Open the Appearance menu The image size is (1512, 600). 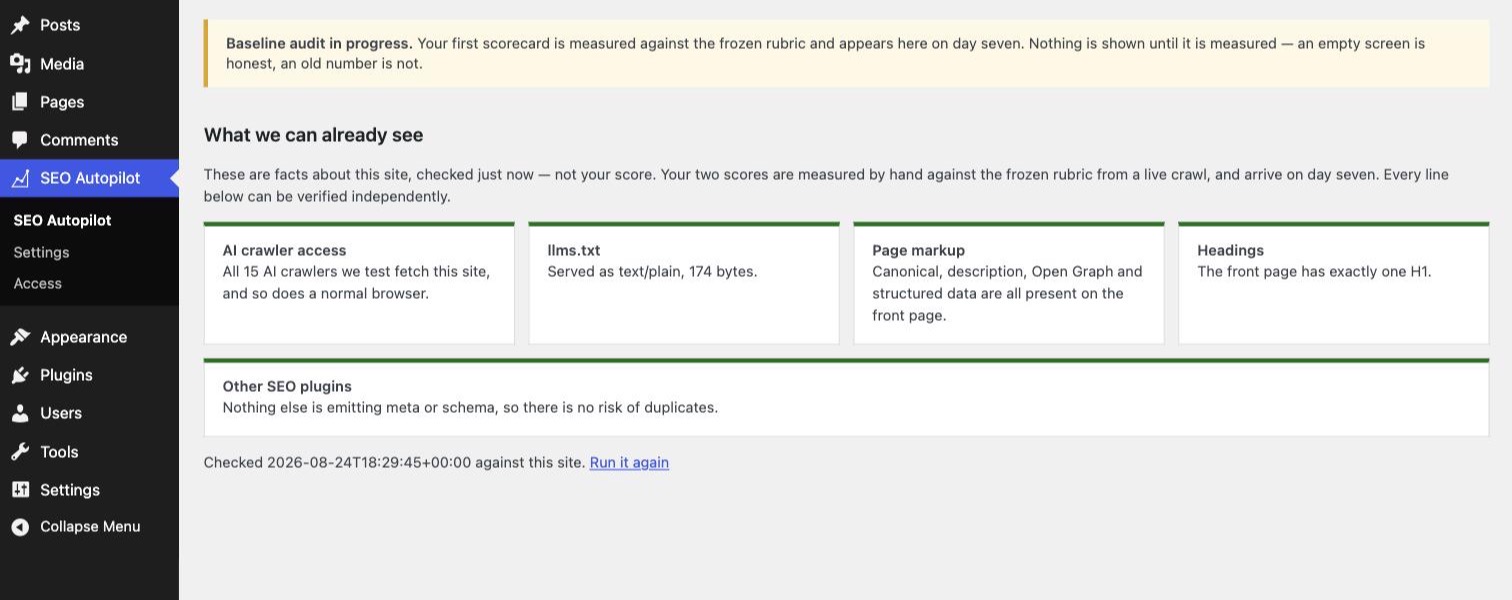(89, 337)
